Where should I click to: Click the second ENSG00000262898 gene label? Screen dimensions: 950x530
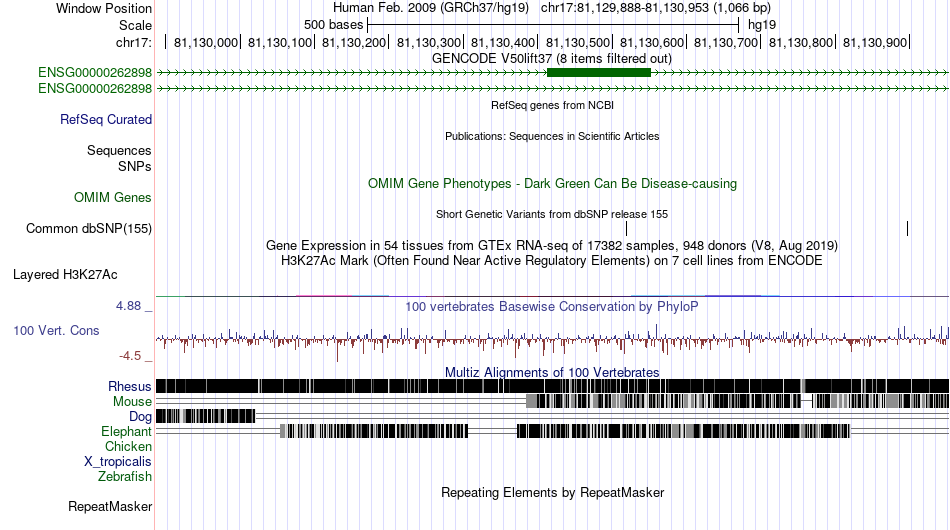tap(95, 88)
